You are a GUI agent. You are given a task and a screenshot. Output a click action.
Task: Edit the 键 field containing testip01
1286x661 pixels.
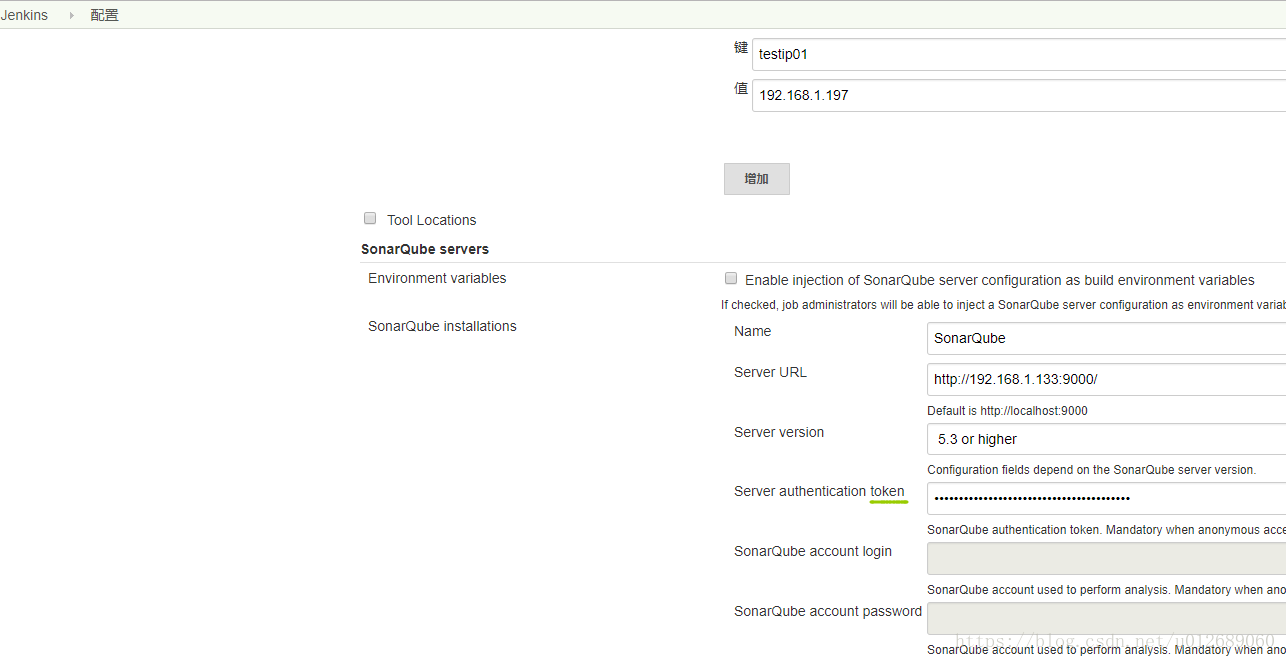(x=1019, y=54)
